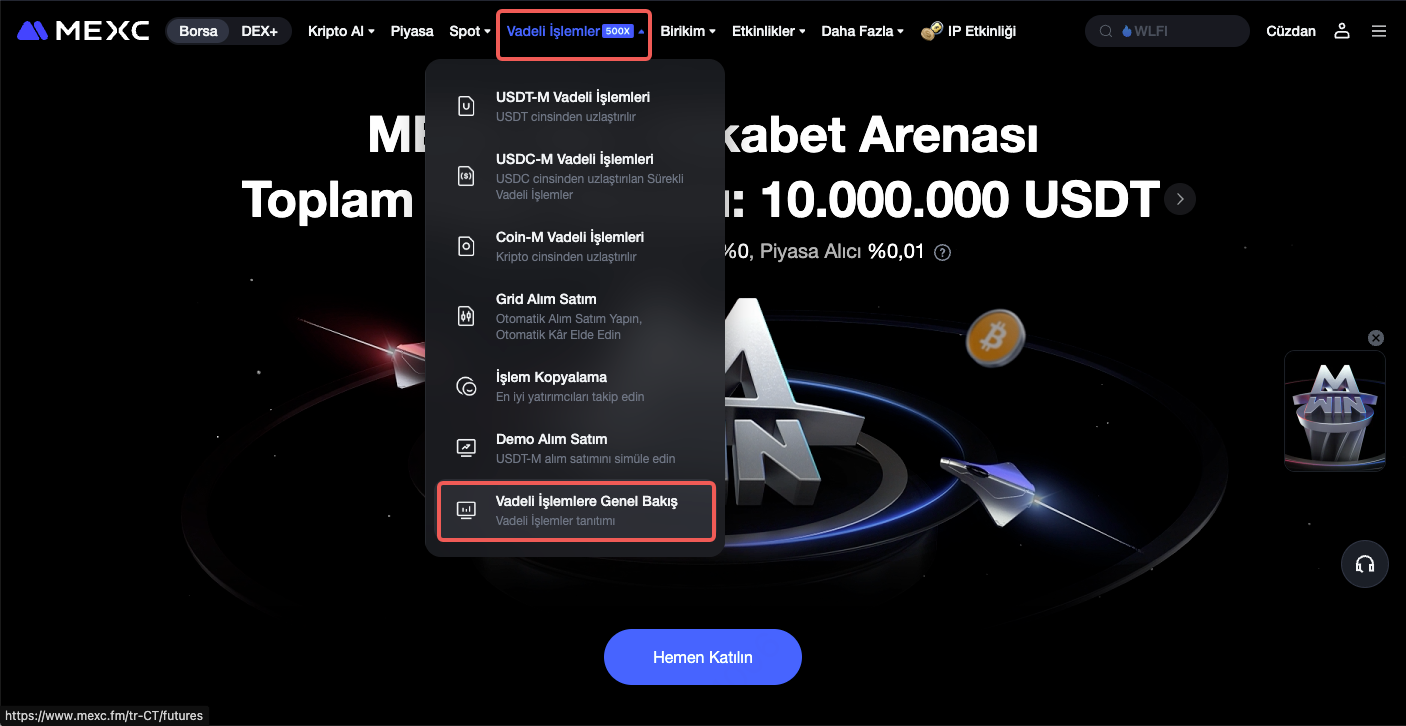Viewport: 1406px width, 726px height.
Task: Click the headset support icon
Action: click(x=1365, y=564)
